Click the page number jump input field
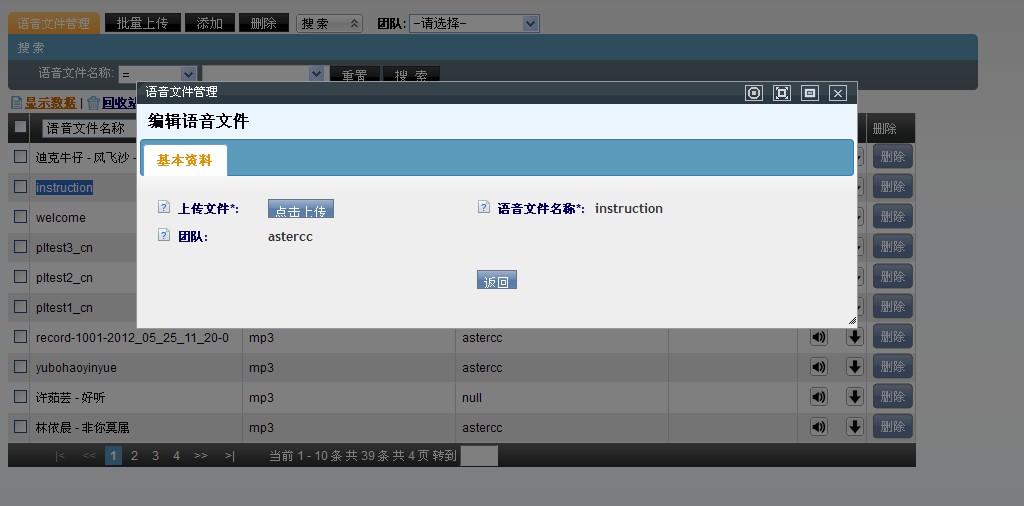 [479, 456]
